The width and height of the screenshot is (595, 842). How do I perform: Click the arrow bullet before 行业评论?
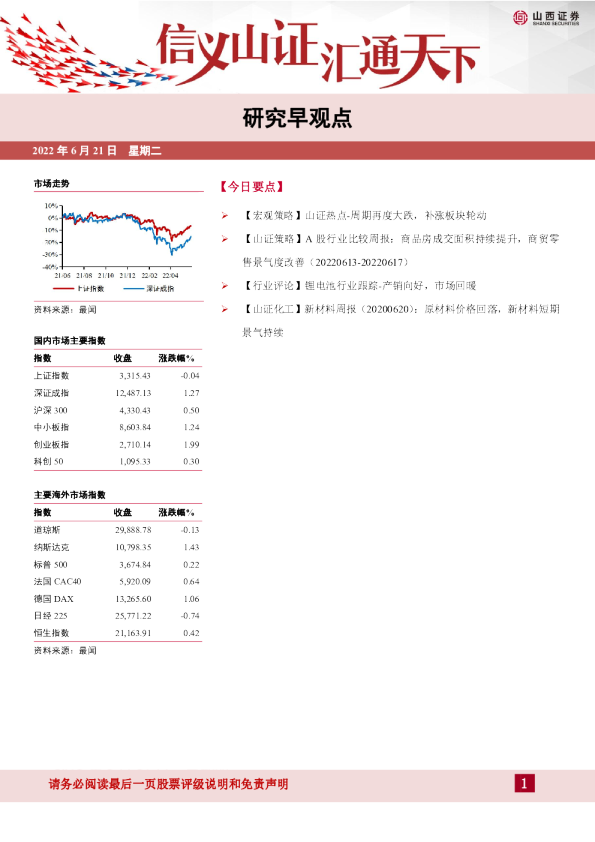pos(225,286)
